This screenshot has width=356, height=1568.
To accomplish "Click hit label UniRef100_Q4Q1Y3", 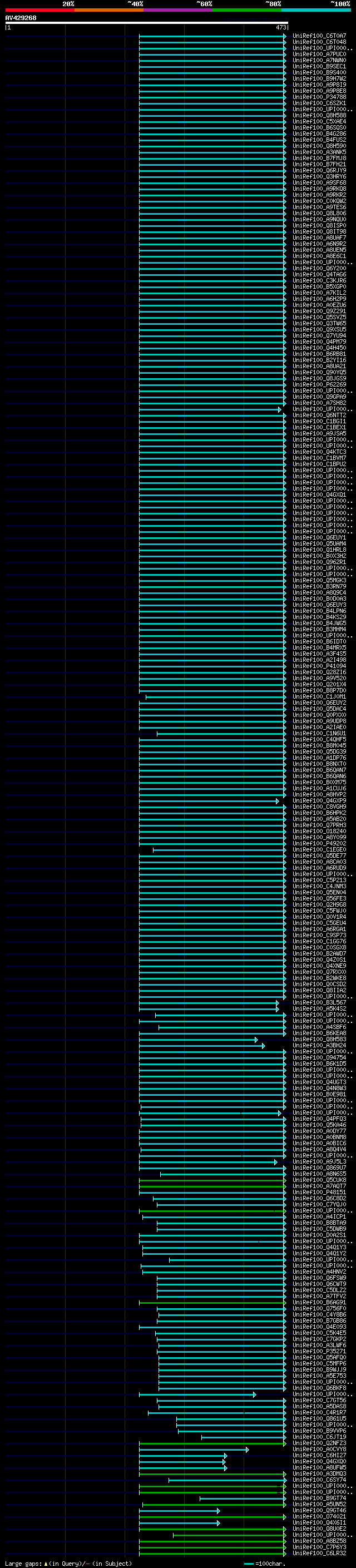I will click(319, 1247).
